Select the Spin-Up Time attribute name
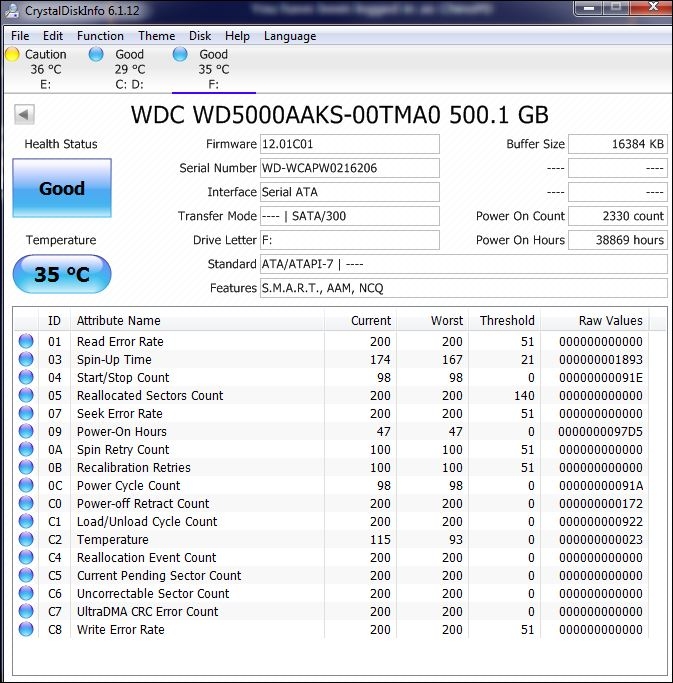673x683 pixels. tap(114, 360)
